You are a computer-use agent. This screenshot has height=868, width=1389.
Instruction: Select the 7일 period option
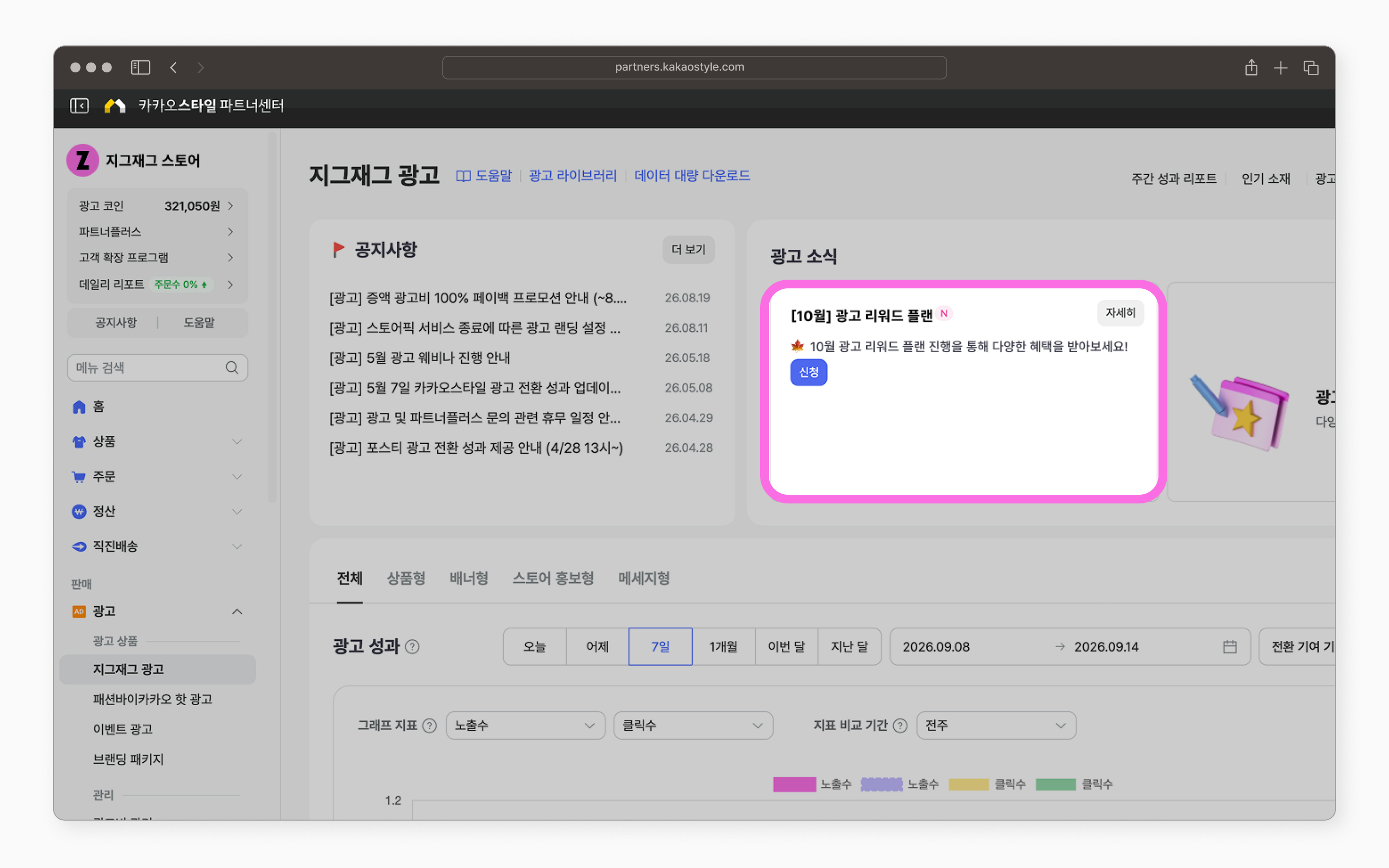coord(661,647)
